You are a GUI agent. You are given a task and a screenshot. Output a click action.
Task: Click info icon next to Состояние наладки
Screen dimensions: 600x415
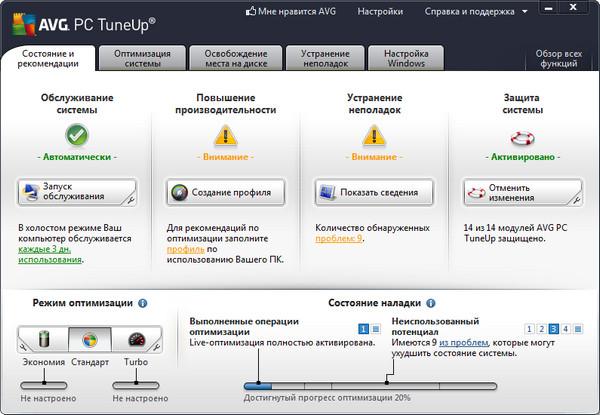[431, 303]
